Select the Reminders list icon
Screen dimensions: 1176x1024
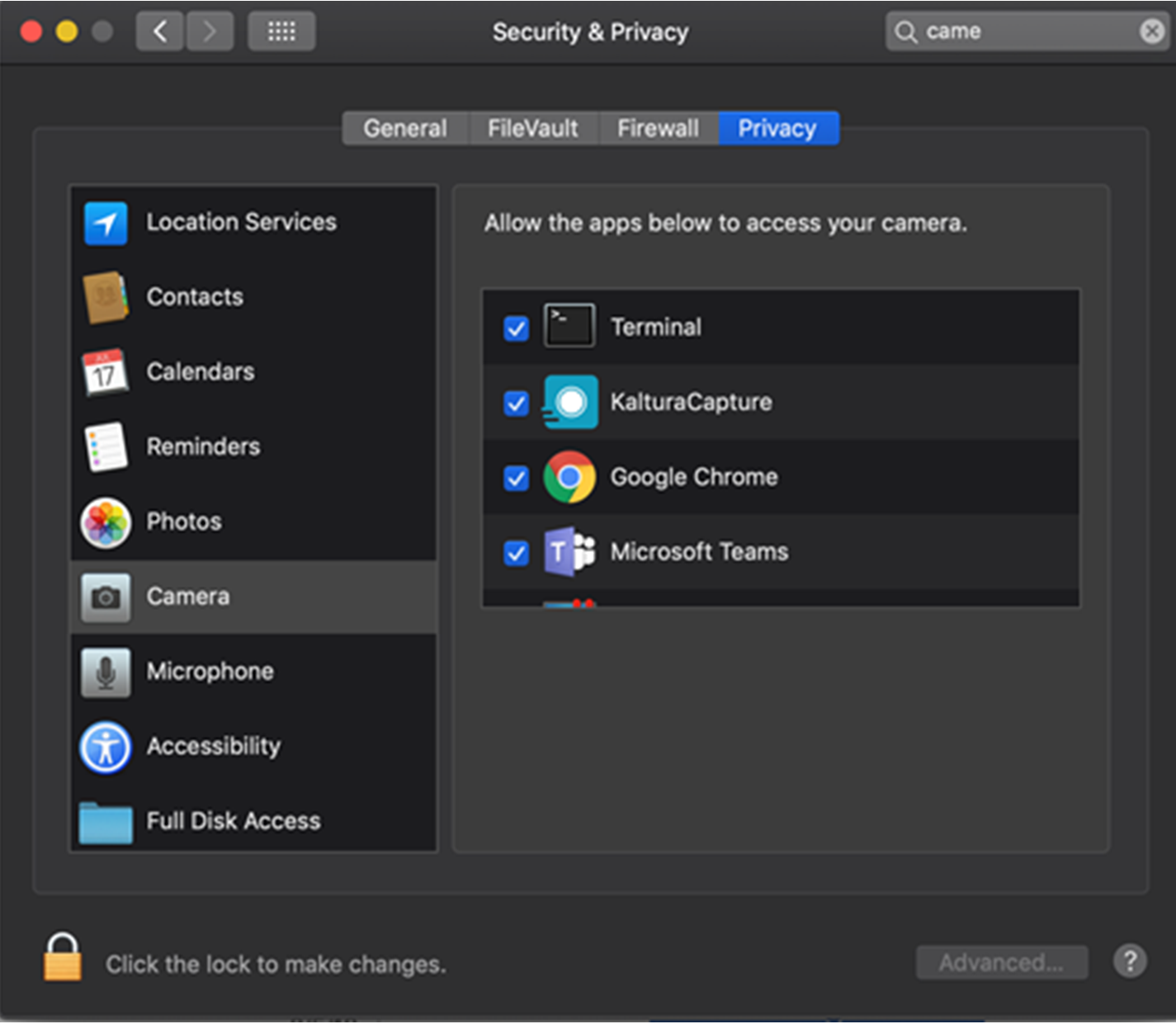coord(106,446)
